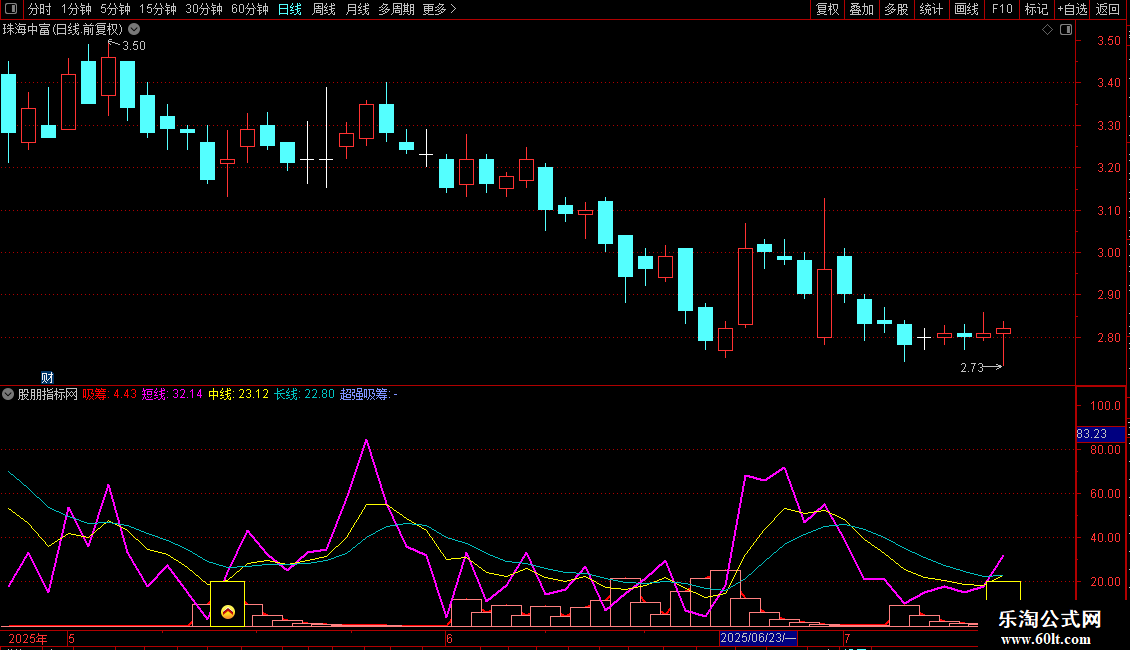
Task: Click the 复权 button
Action: pyautogui.click(x=827, y=9)
